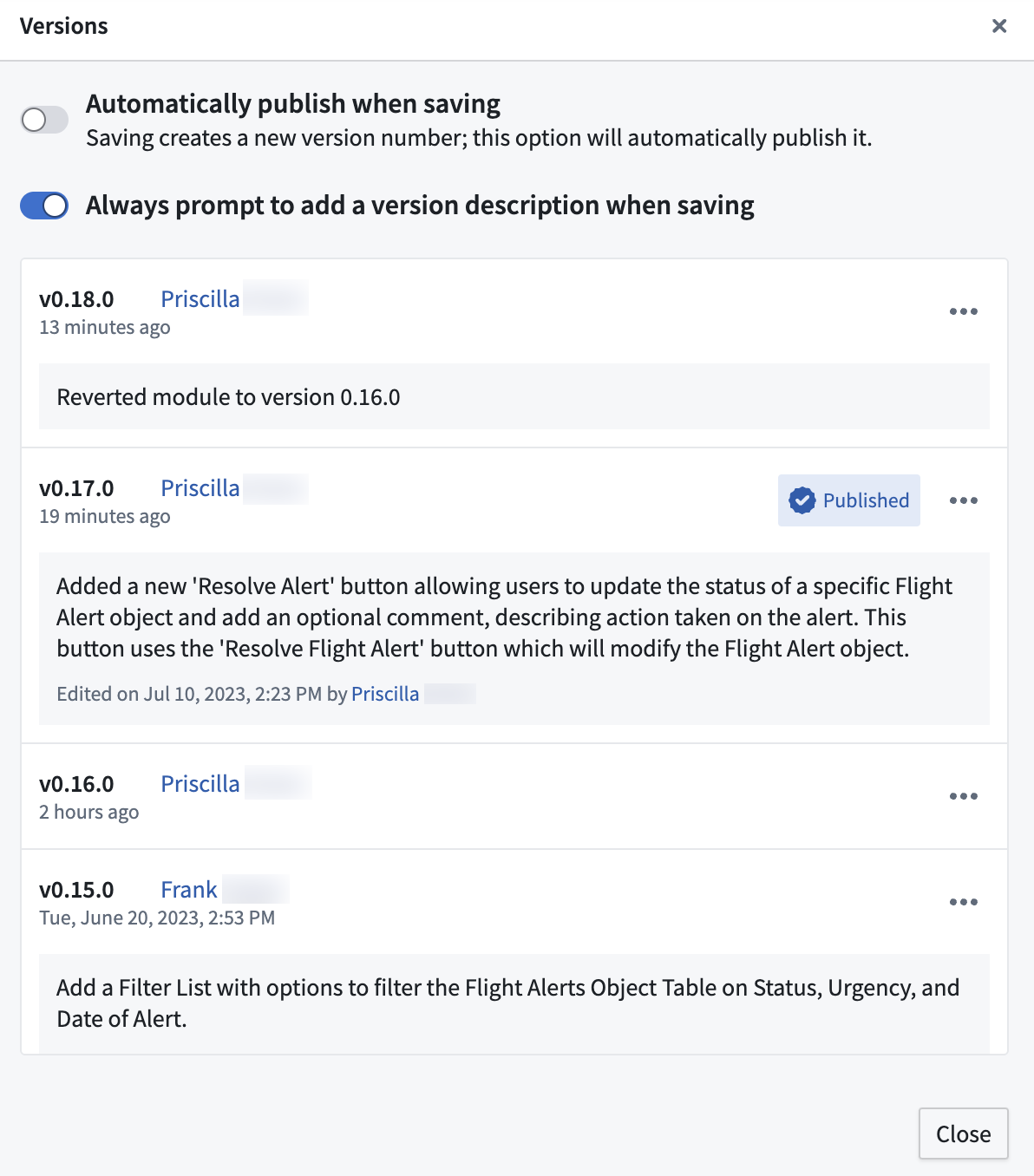Select the Published status badge
The width and height of the screenshot is (1034, 1176).
pos(849,500)
